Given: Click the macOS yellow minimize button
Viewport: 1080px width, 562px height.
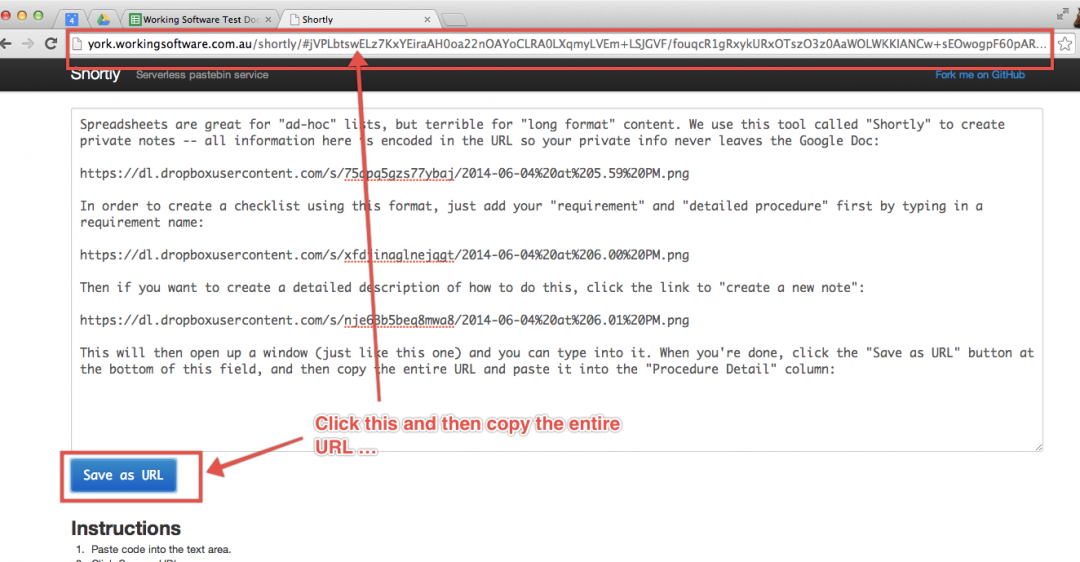Looking at the screenshot, I should 22,15.
